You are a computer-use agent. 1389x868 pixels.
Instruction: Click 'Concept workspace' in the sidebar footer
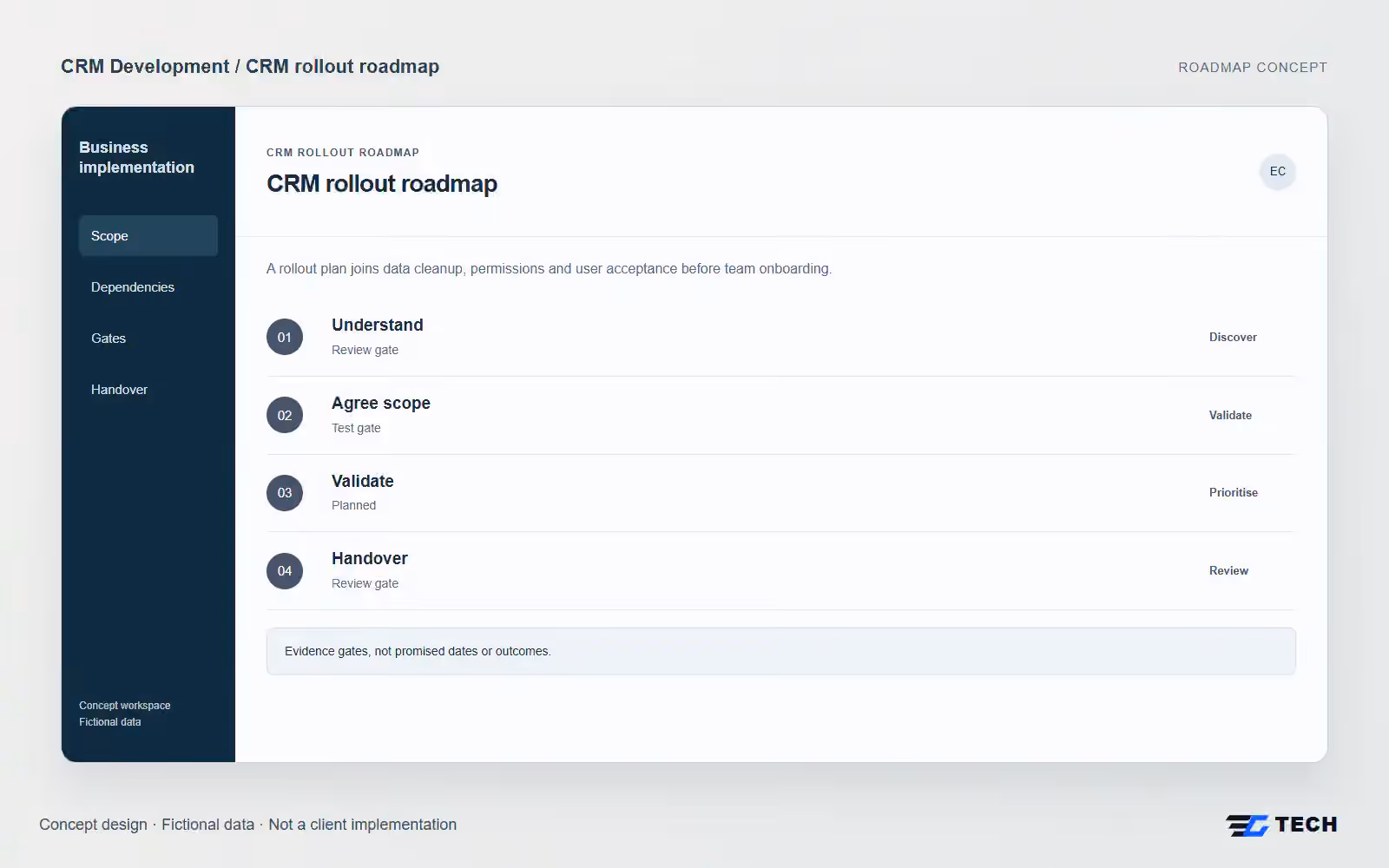coord(124,706)
